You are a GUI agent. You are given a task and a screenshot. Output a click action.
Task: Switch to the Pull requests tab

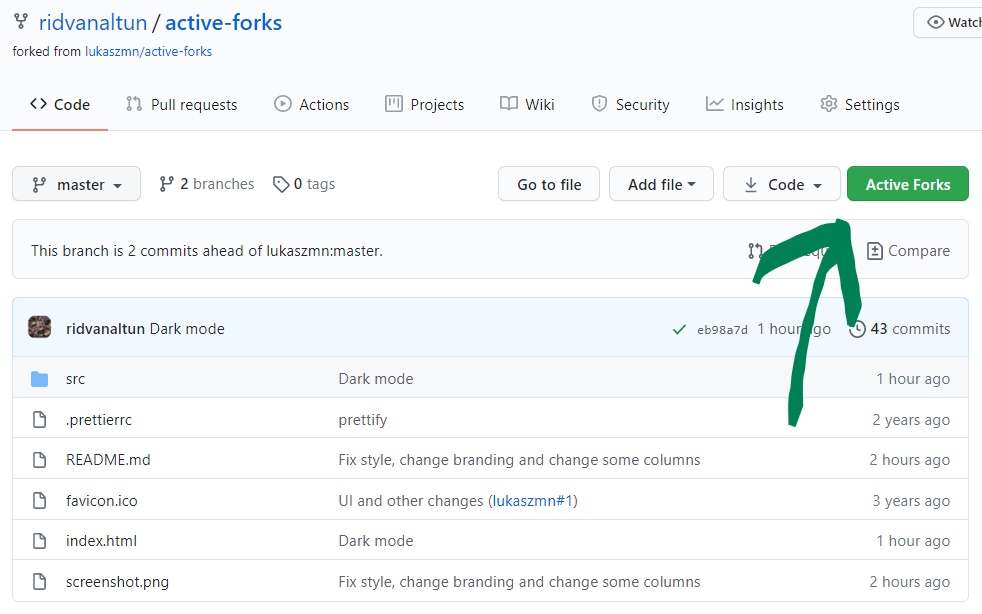click(182, 105)
